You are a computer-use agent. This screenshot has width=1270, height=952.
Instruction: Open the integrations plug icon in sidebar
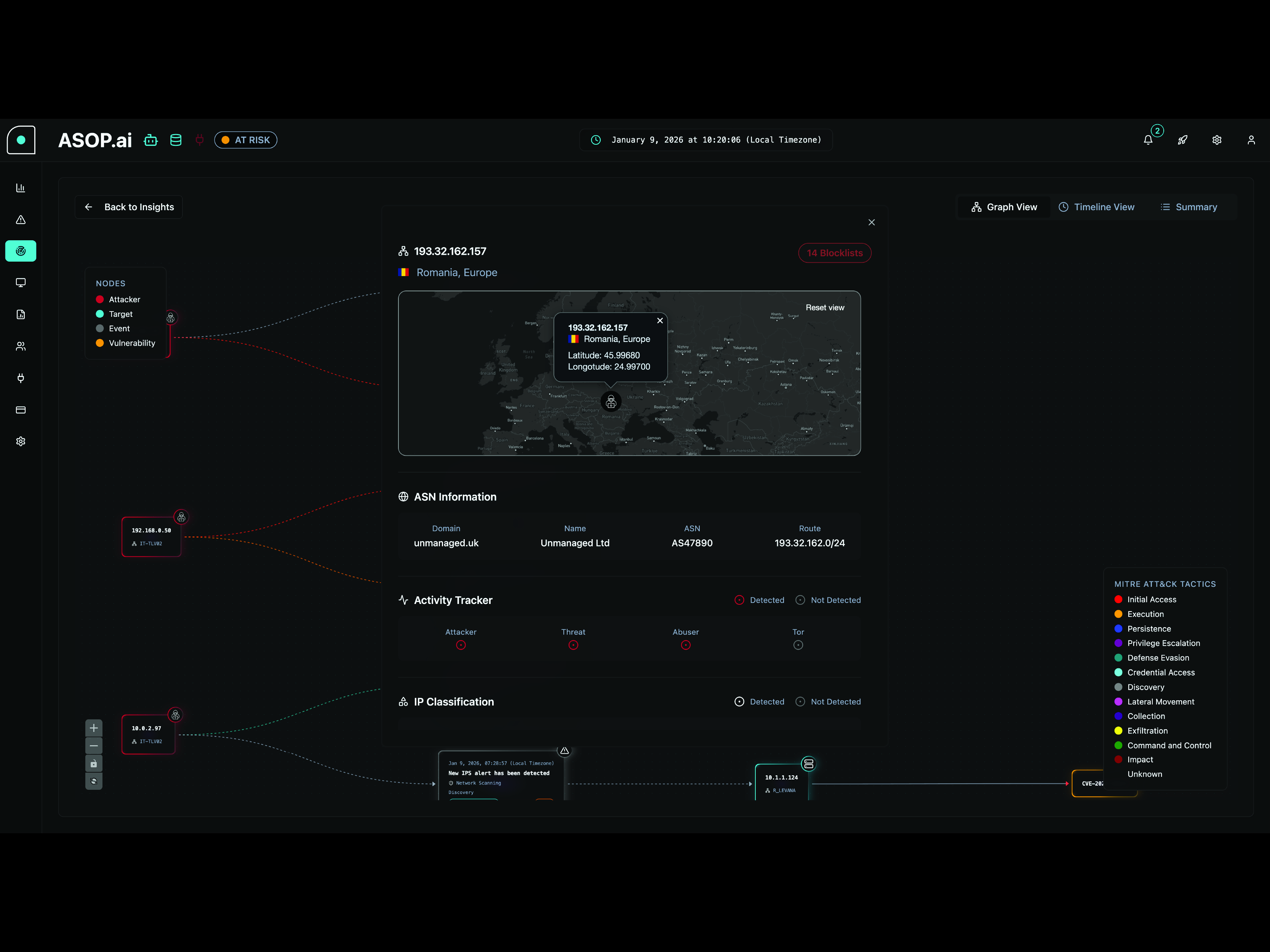(21, 378)
